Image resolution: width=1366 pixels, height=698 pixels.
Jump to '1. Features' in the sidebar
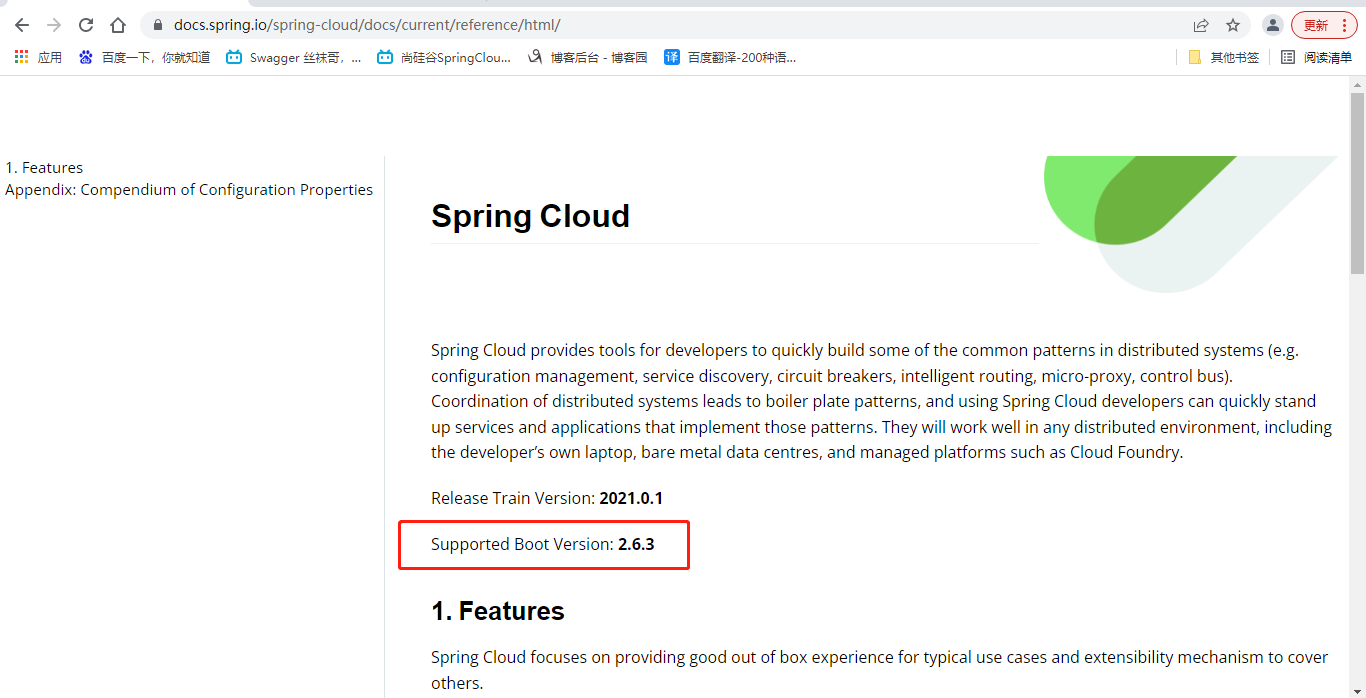click(44, 168)
